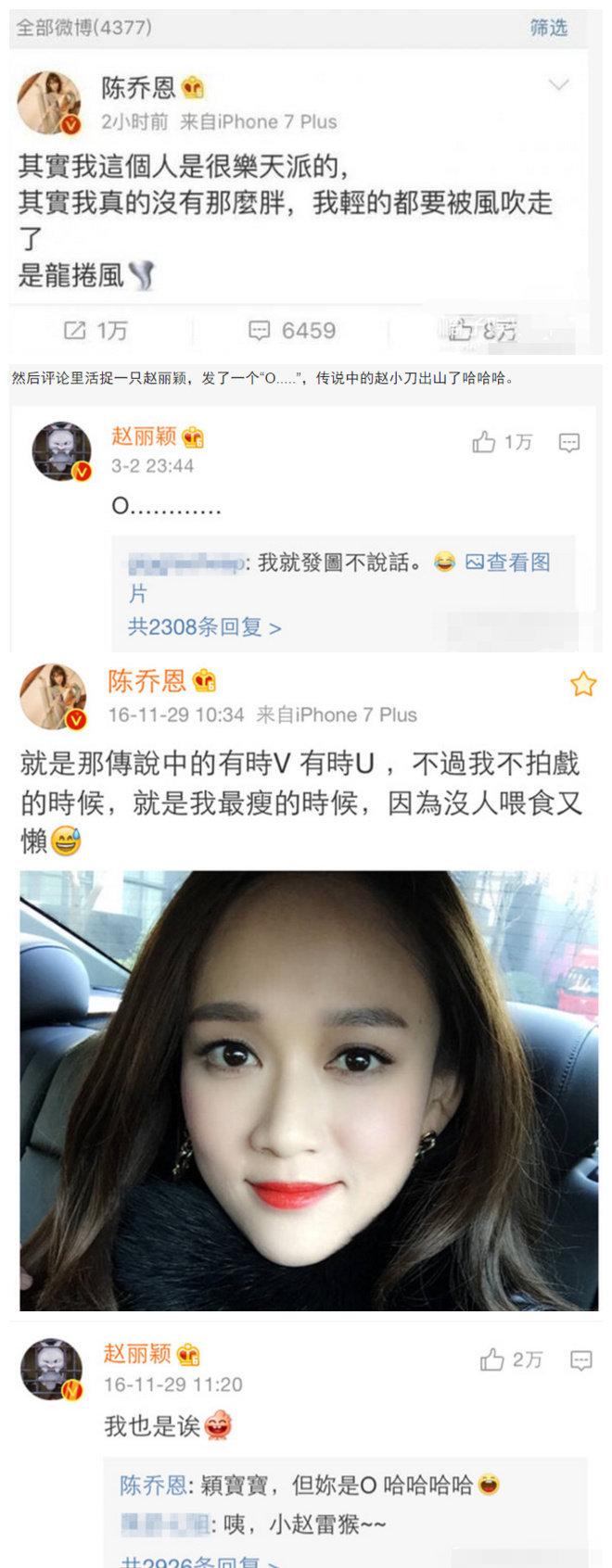Open 陈乔恩 name in 穎寶寶 reply
Image resolution: width=612 pixels, height=1568 pixels.
(x=153, y=1485)
